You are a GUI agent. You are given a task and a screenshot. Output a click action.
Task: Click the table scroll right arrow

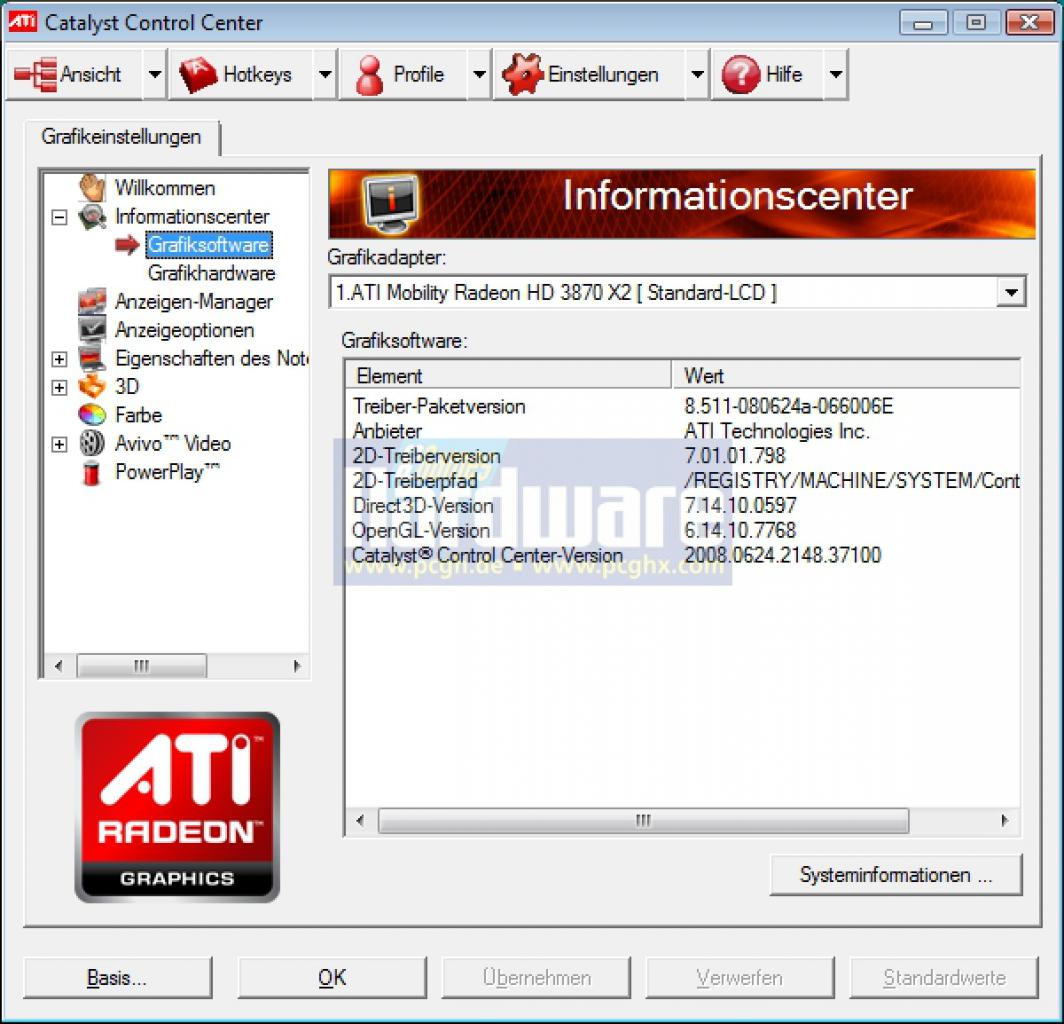[1004, 820]
